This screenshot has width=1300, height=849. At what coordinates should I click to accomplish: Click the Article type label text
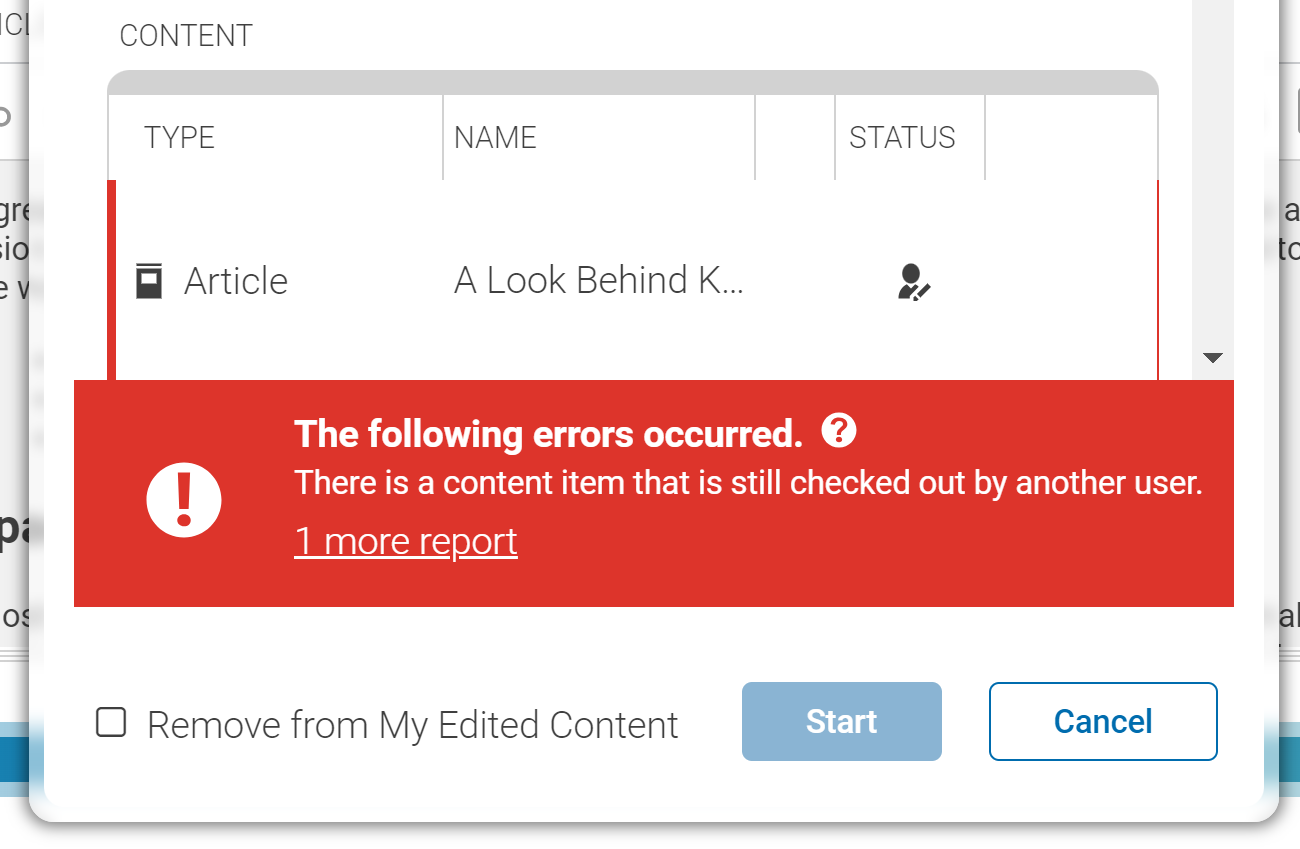coord(235,281)
